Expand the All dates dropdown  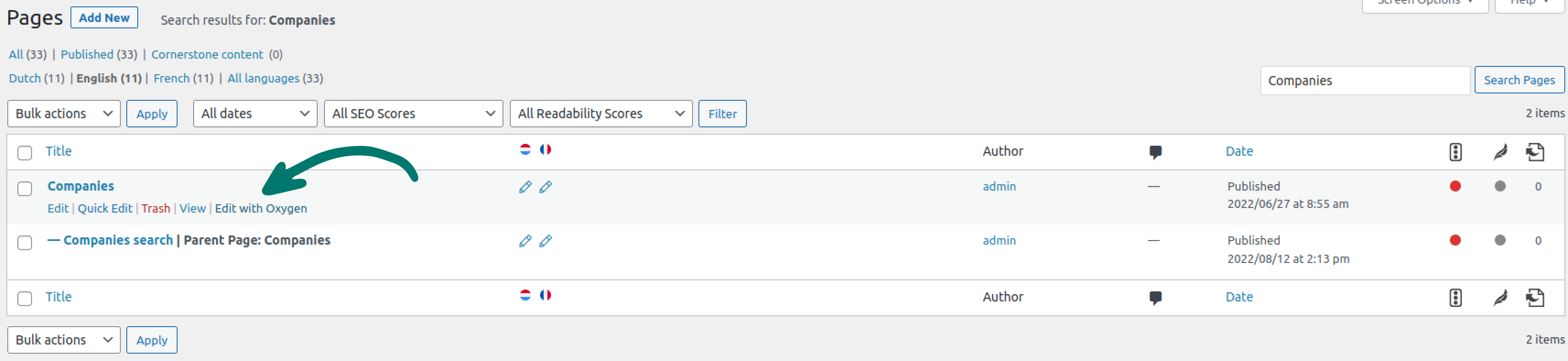pos(255,114)
